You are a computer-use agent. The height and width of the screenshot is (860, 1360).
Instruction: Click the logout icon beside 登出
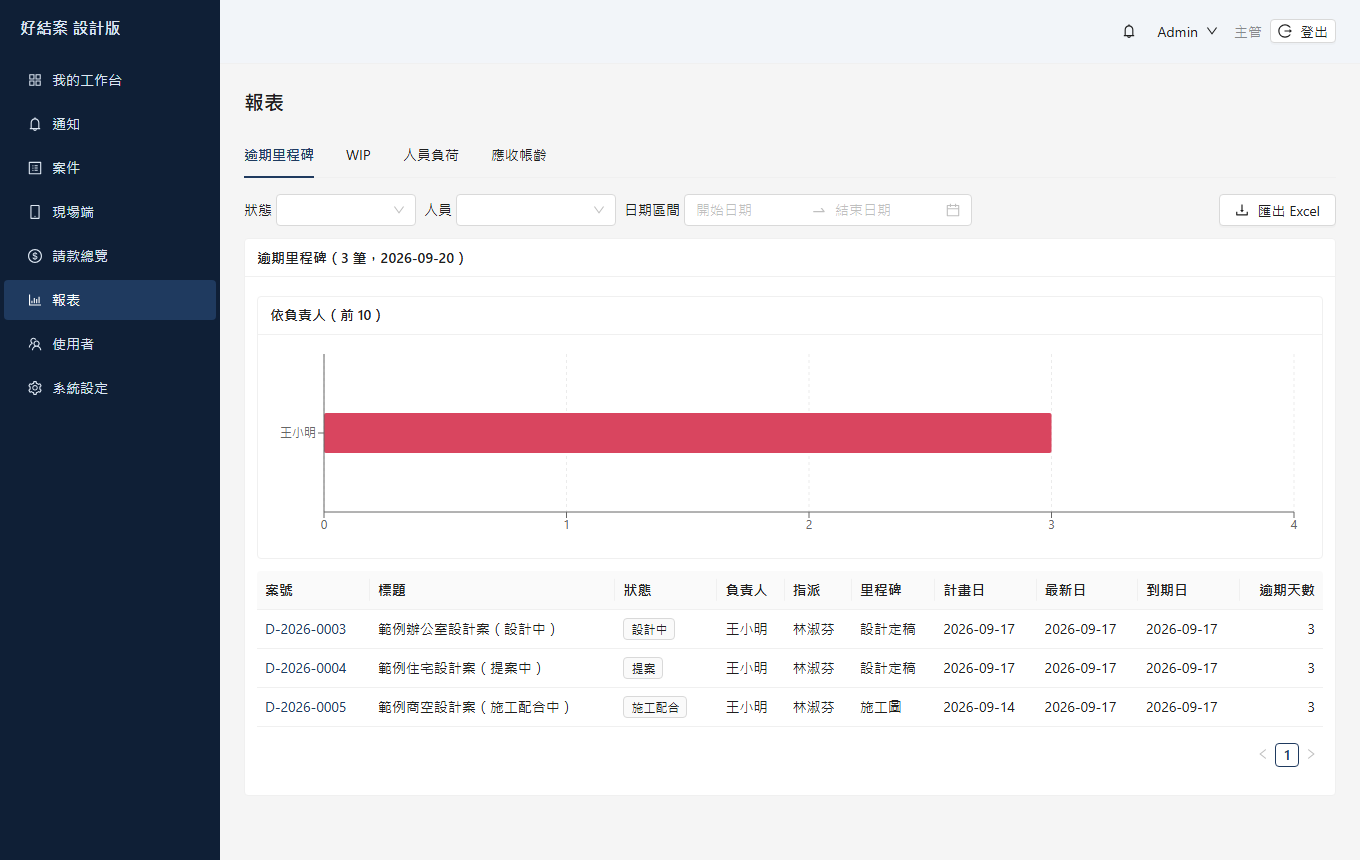click(1286, 32)
